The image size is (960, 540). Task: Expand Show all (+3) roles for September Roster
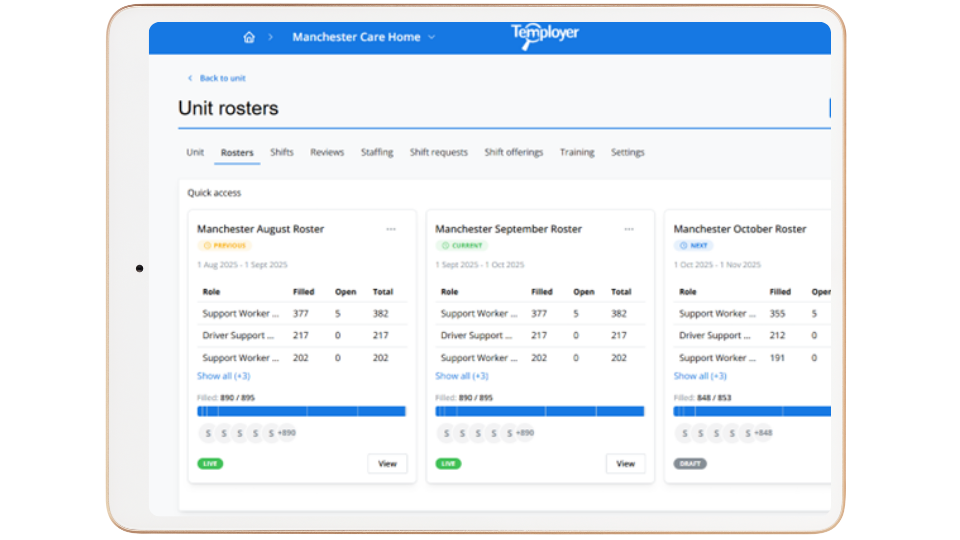461,376
